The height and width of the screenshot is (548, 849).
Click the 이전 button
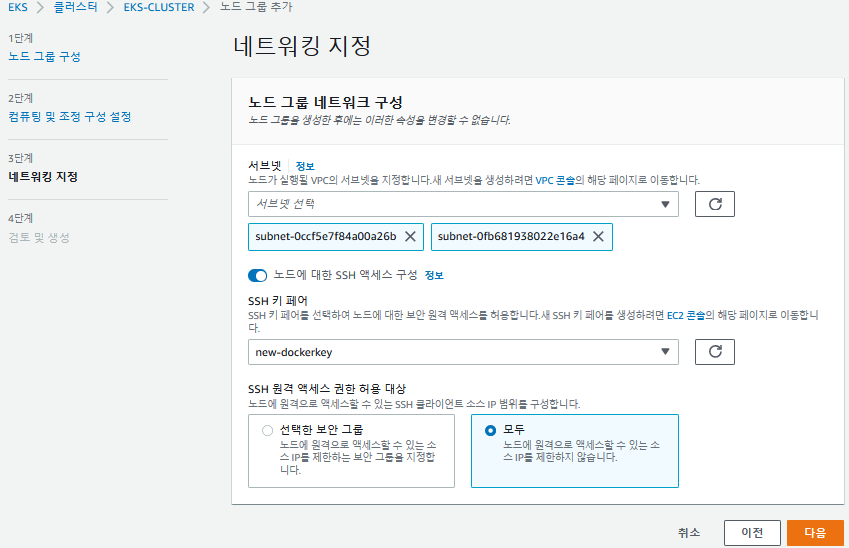pos(752,533)
